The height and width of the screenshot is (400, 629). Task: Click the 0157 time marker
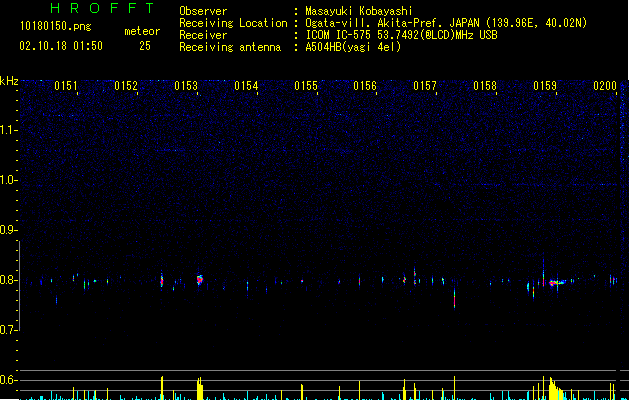pos(425,86)
